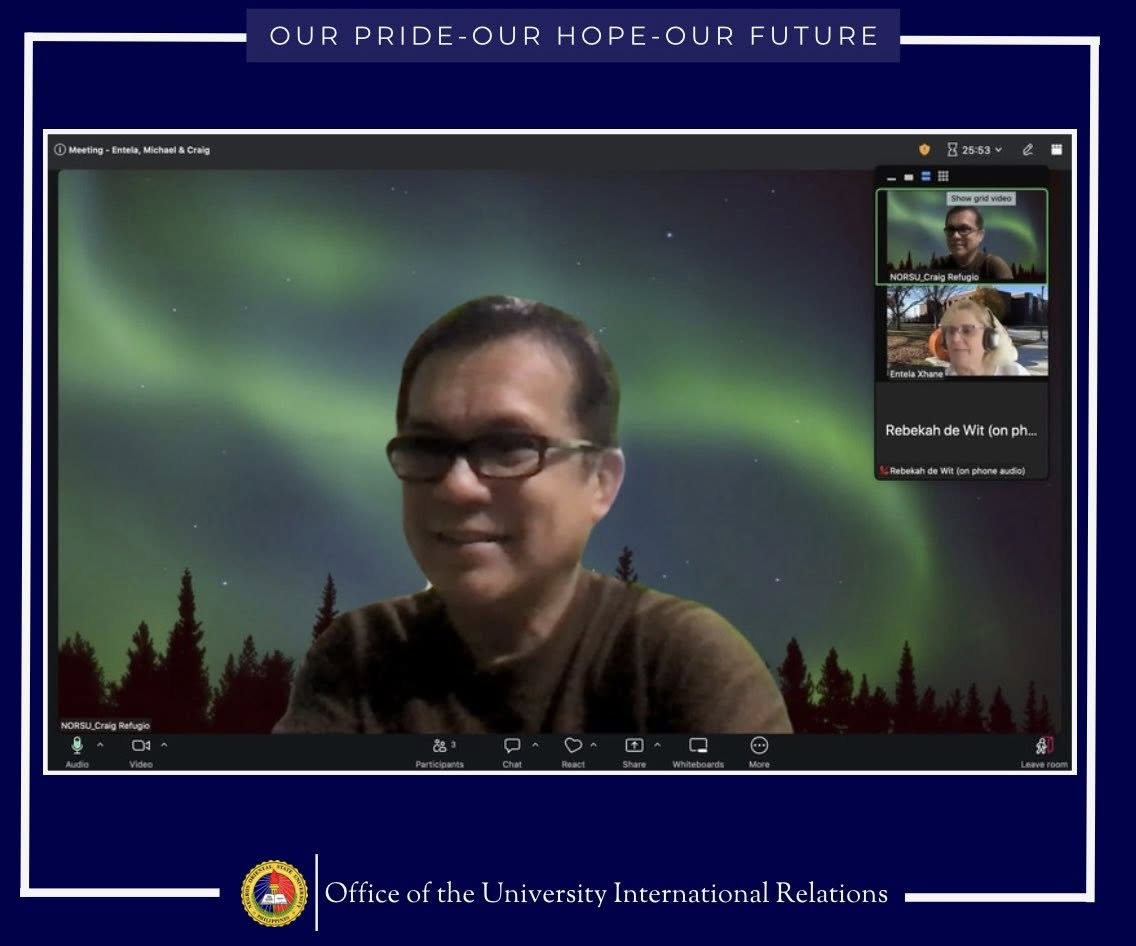The width and height of the screenshot is (1136, 946).
Task: Click the meeting info icon
Action: point(60,150)
